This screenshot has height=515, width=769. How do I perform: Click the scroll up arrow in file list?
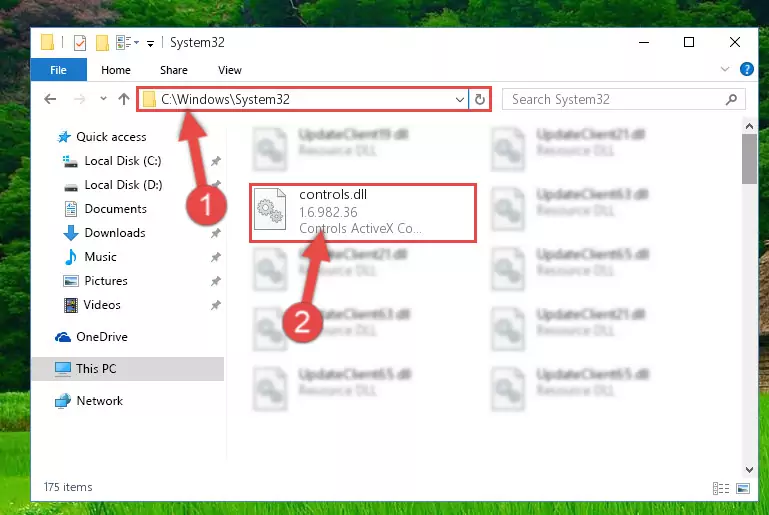pyautogui.click(x=749, y=126)
